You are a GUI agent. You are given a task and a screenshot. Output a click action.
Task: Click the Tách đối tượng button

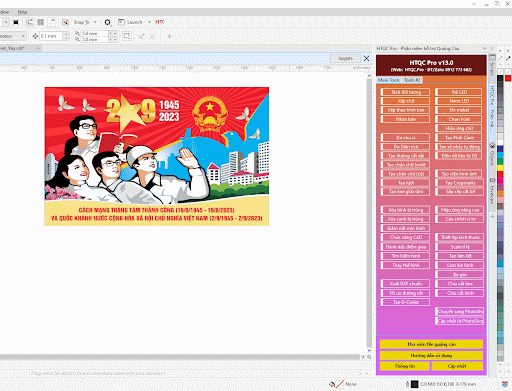pyautogui.click(x=406, y=92)
